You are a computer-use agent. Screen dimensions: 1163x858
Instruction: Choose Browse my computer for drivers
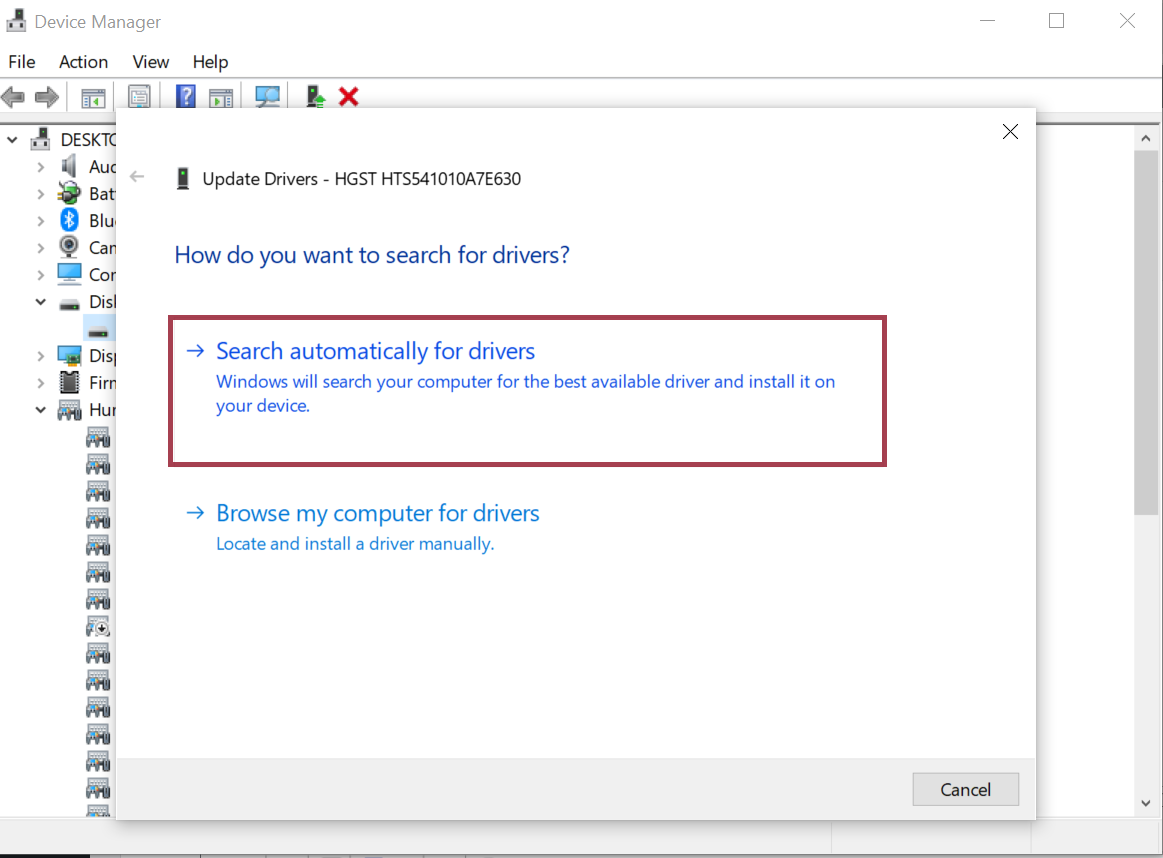(378, 513)
